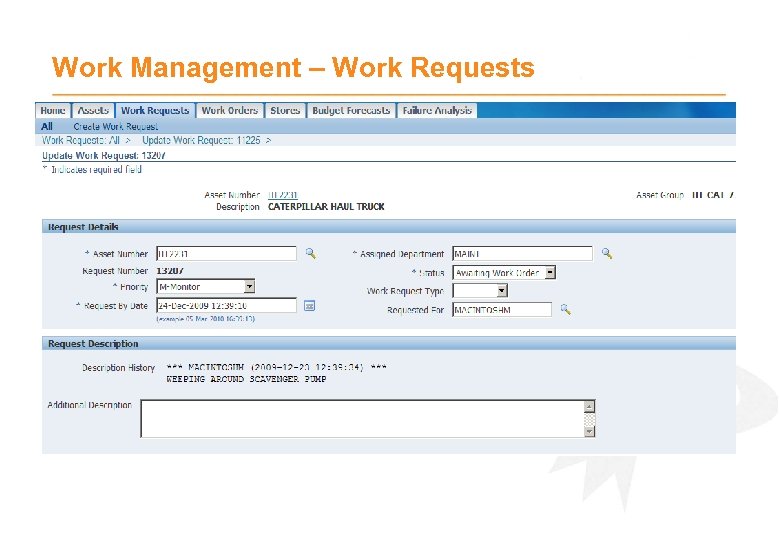Viewport: 780px width, 540px height.
Task: Focus the Request By Date input field
Action: (227, 305)
